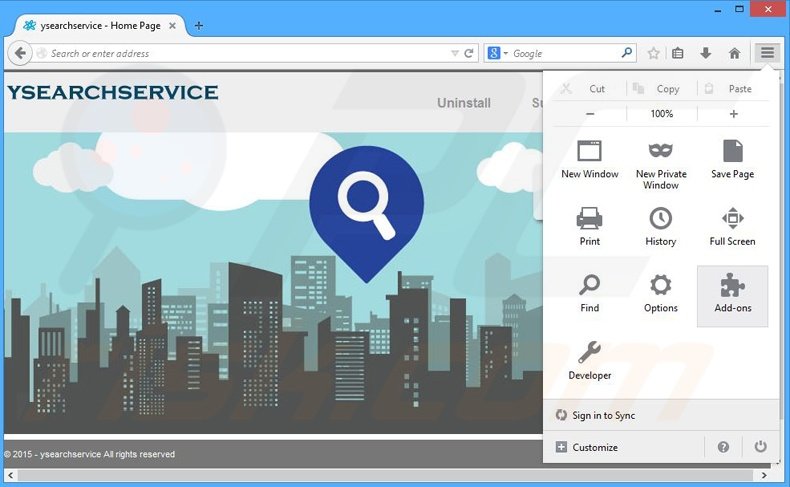Zoom in with the plus button
The image size is (790, 487).
[x=734, y=114]
